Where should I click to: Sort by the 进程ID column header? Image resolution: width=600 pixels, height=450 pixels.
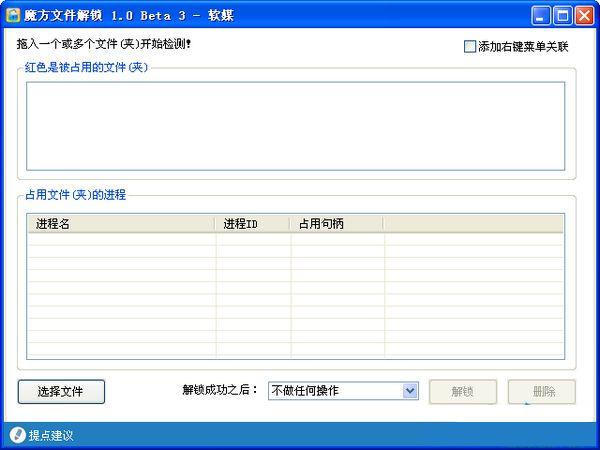coord(252,223)
